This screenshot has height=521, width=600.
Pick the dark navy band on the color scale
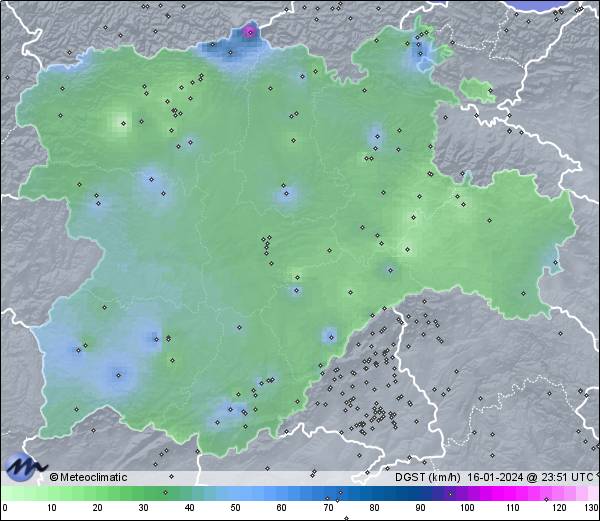(x=415, y=493)
